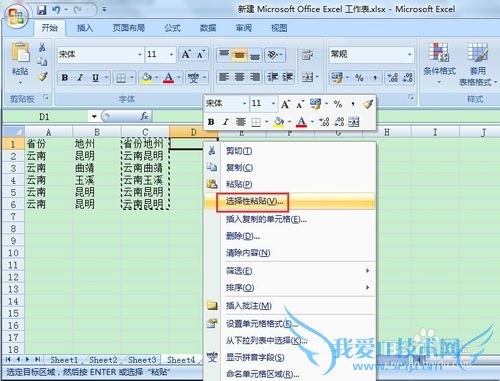The width and height of the screenshot is (500, 381).
Task: Click select-all corner of worksheet
Action: [x=13, y=131]
